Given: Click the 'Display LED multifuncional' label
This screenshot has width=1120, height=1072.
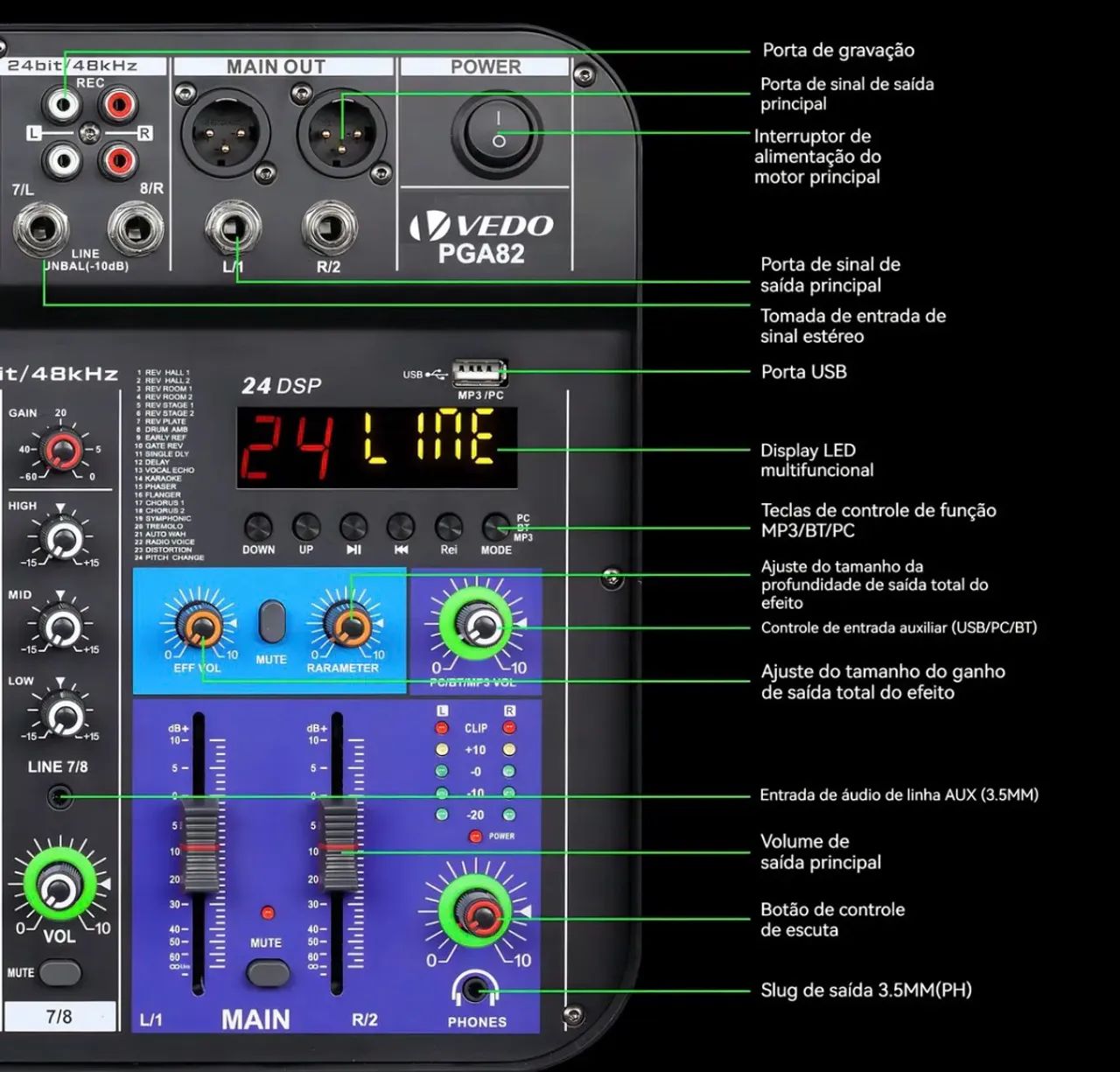Looking at the screenshot, I should coord(817,460).
